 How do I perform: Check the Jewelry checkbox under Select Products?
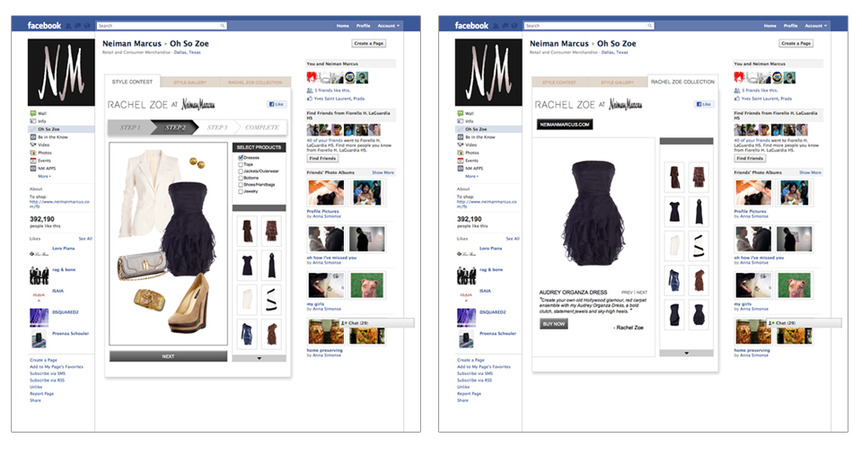[241, 191]
